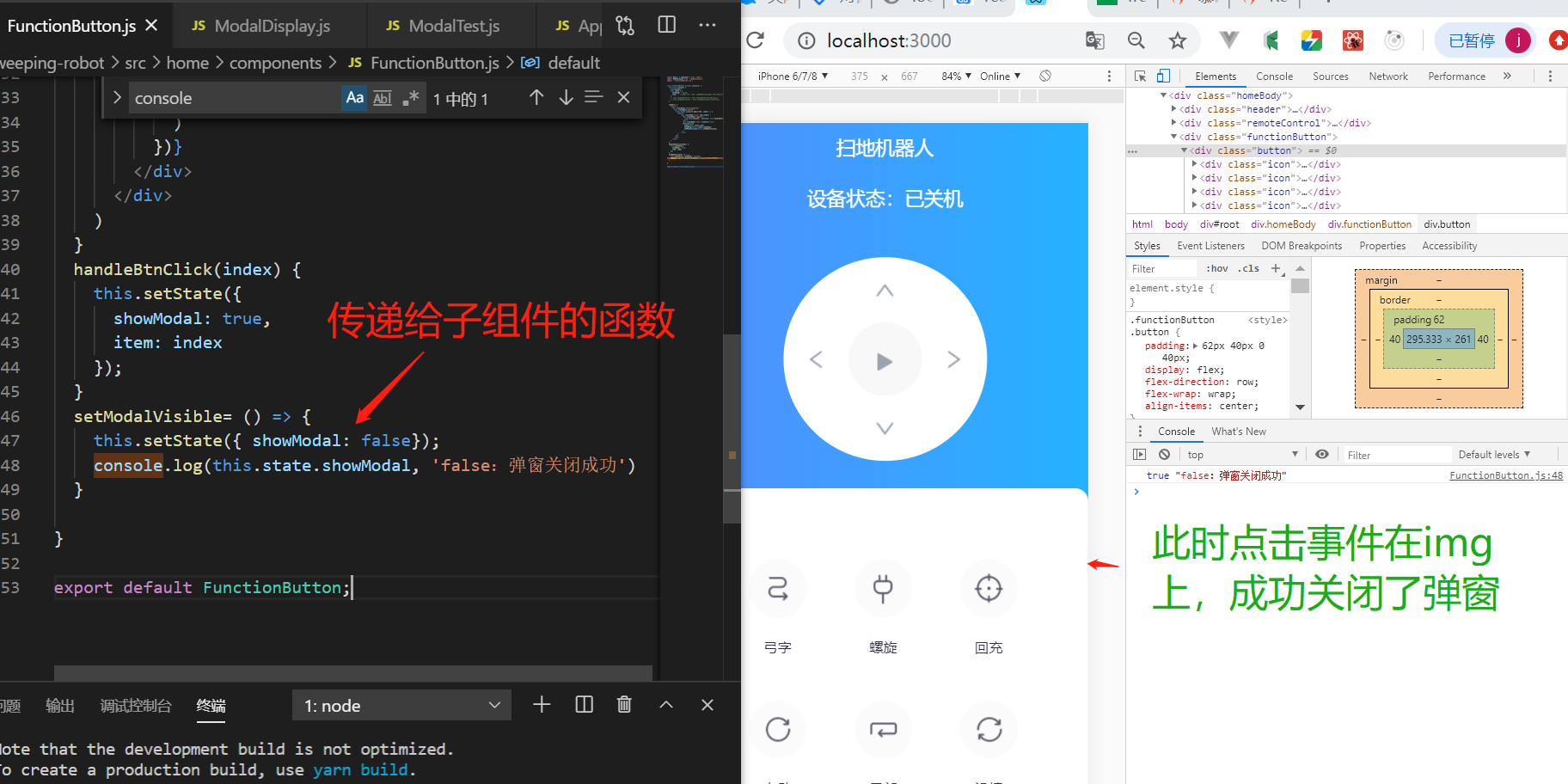Screen dimensions: 1568x784
Task: Toggle find in selection
Action: click(x=594, y=97)
